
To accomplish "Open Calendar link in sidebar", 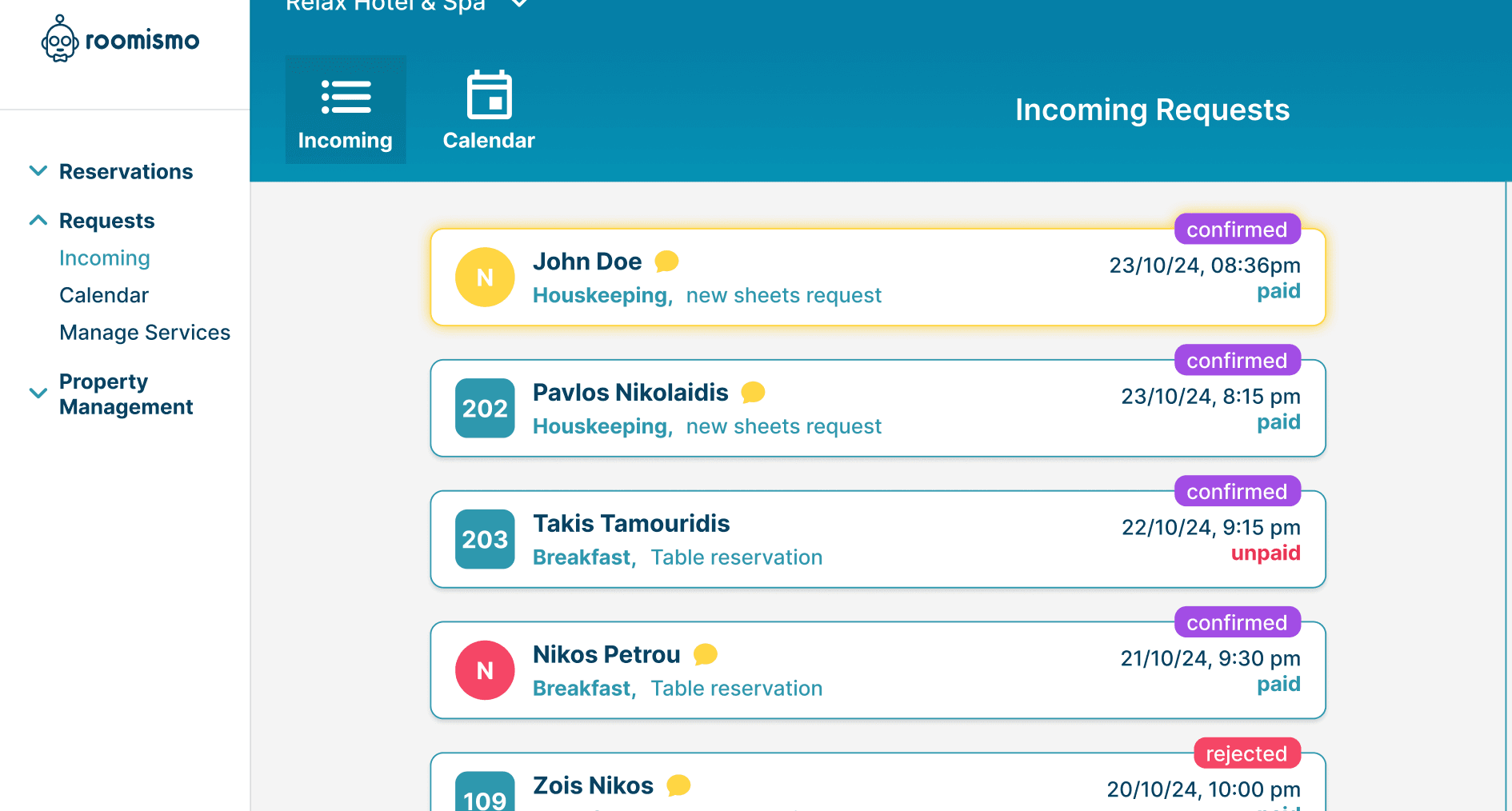I will click(x=104, y=295).
